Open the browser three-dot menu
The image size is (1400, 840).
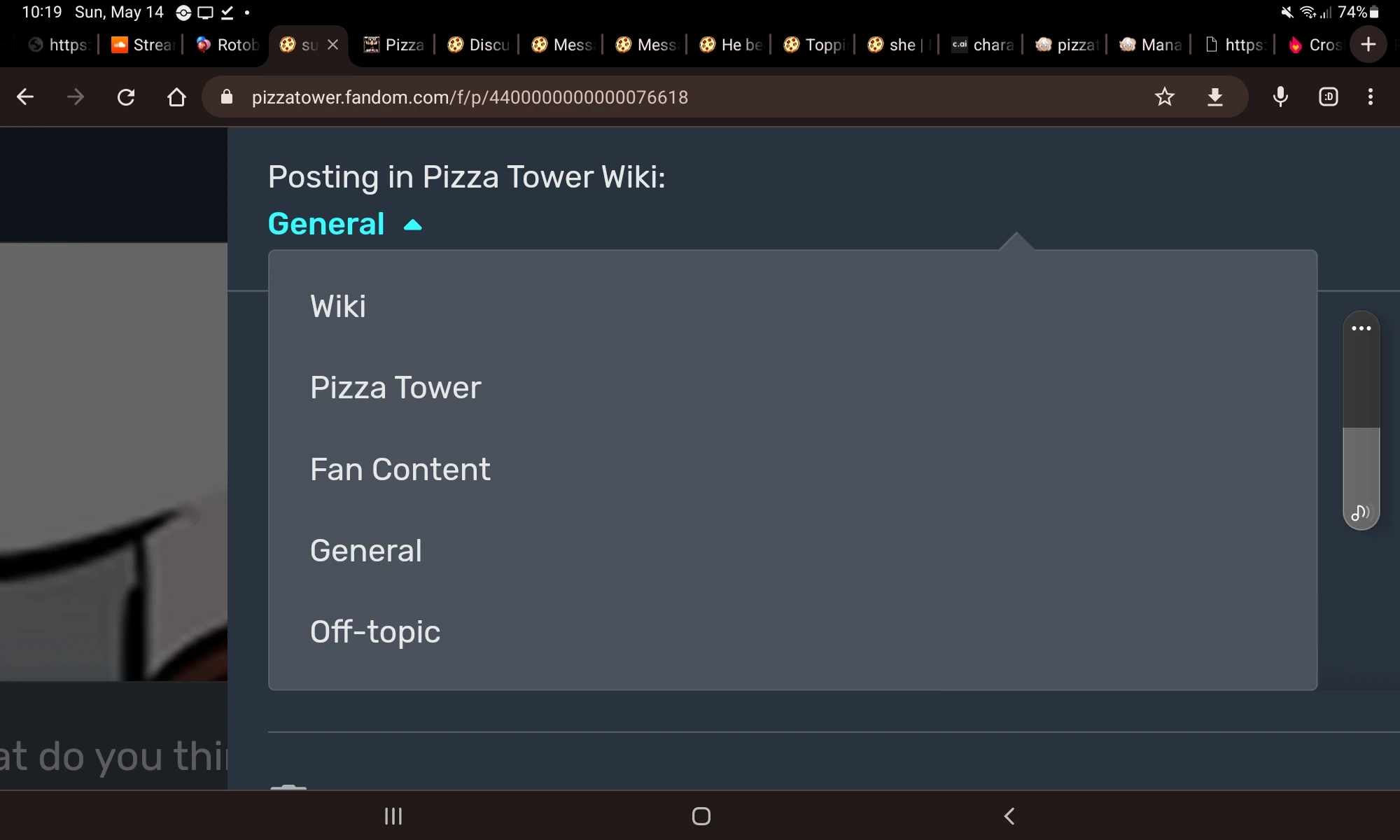[1370, 97]
